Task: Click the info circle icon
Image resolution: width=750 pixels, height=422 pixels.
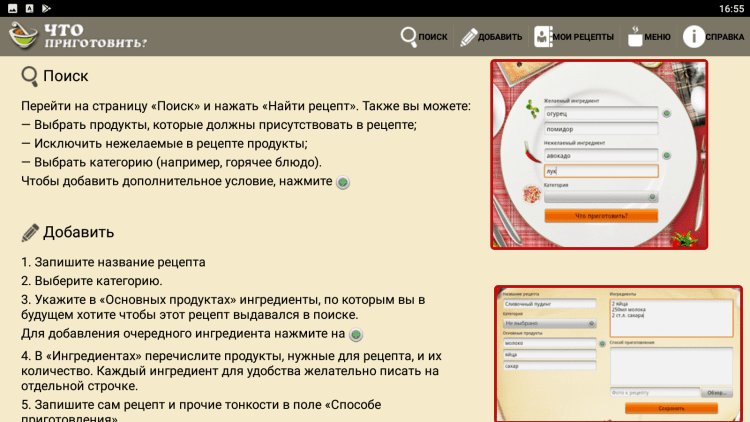Action: tap(693, 37)
